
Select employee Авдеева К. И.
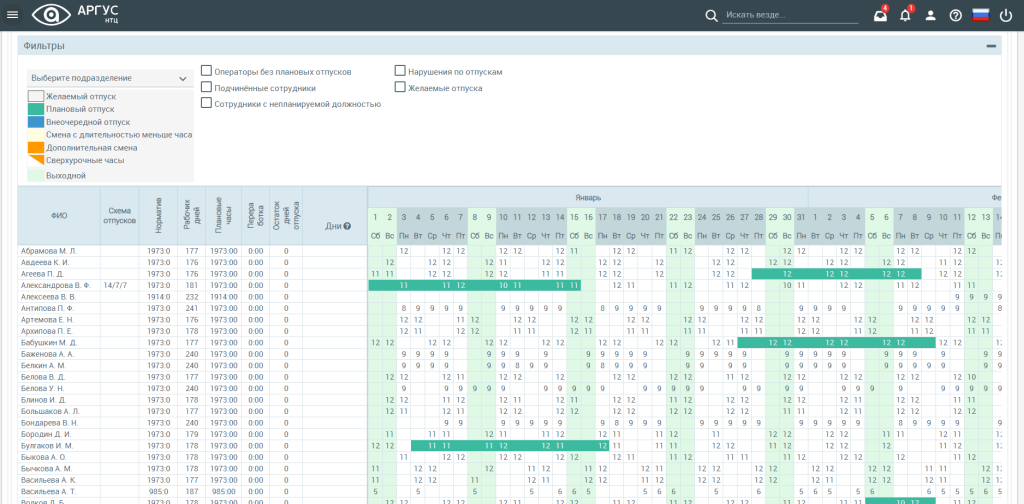[48, 262]
